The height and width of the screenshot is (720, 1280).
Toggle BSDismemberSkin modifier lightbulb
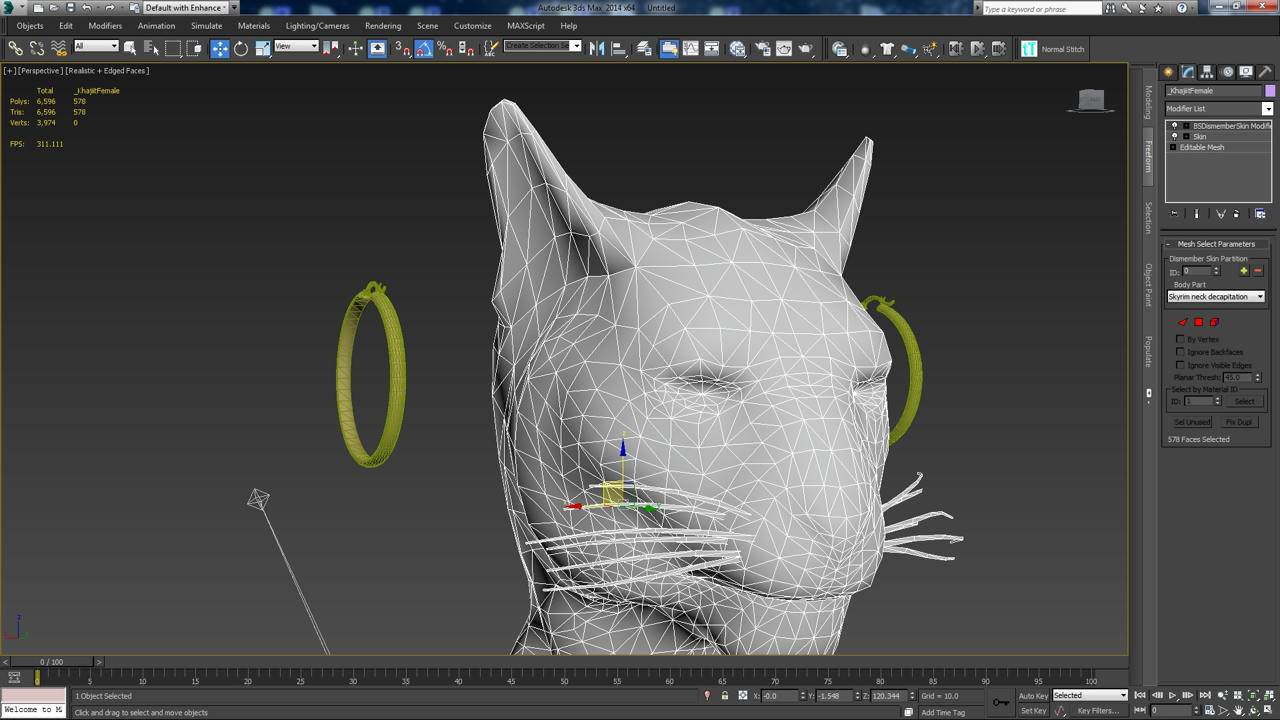coord(1174,126)
